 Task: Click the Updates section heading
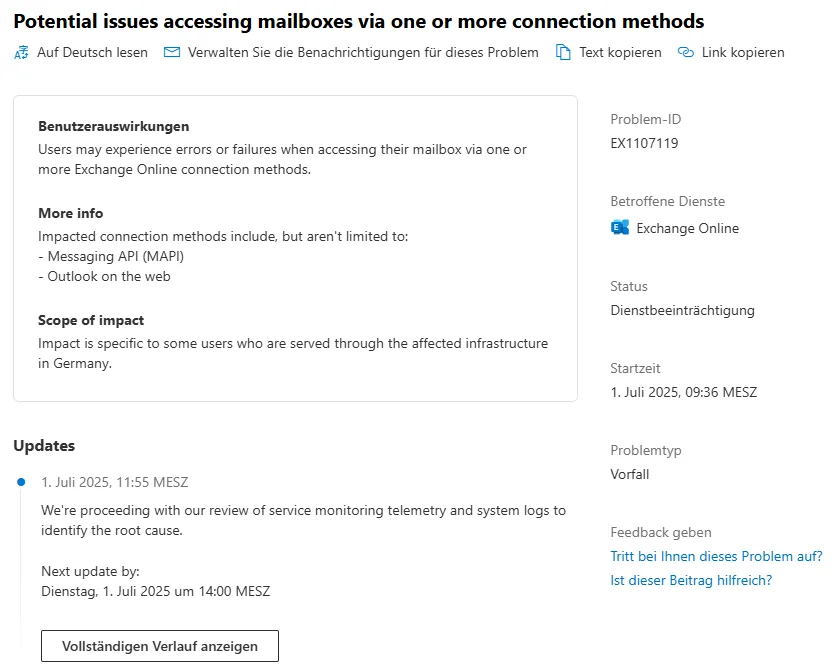click(x=44, y=446)
